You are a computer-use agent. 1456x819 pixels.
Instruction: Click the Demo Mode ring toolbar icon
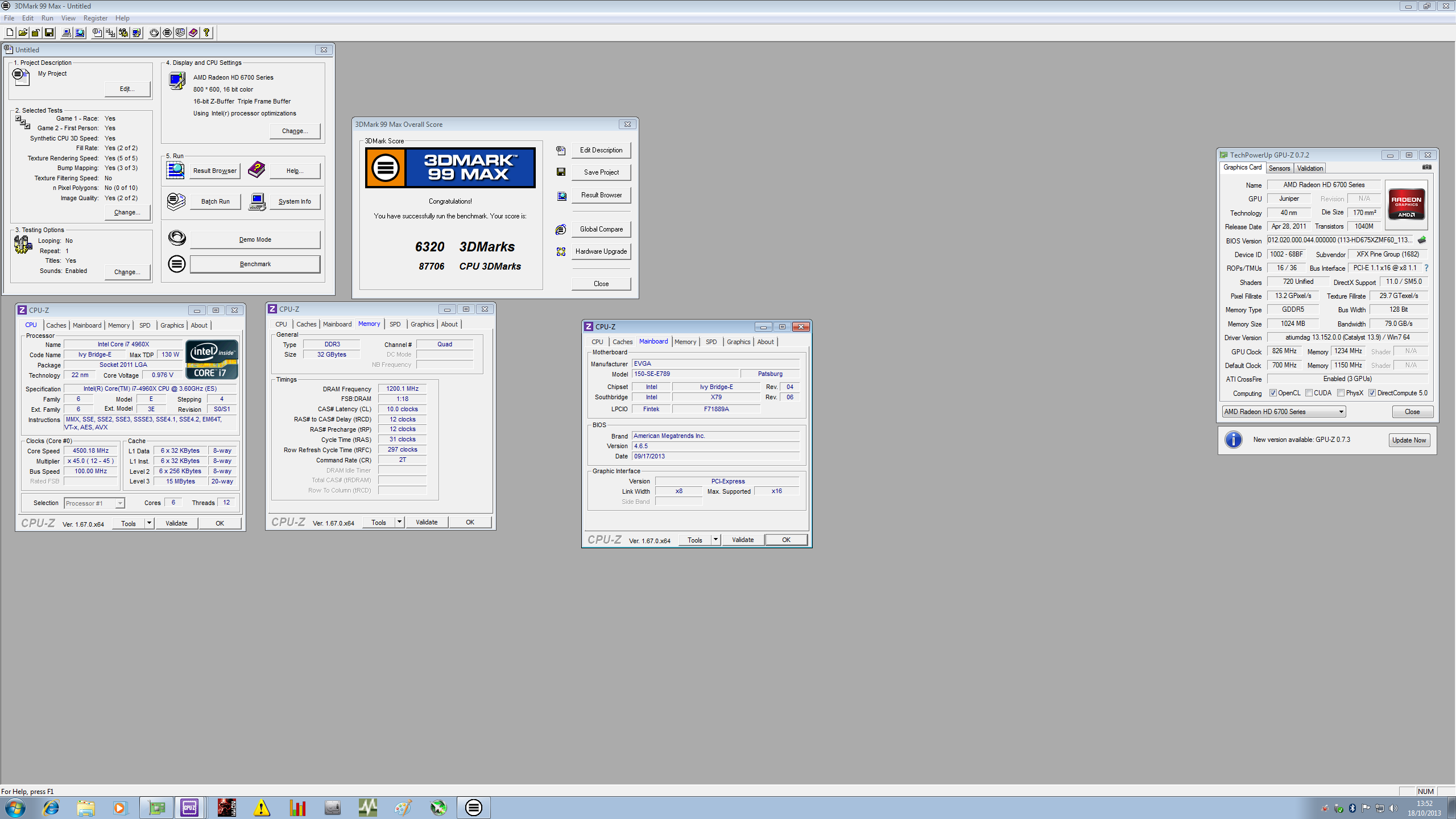[154, 32]
